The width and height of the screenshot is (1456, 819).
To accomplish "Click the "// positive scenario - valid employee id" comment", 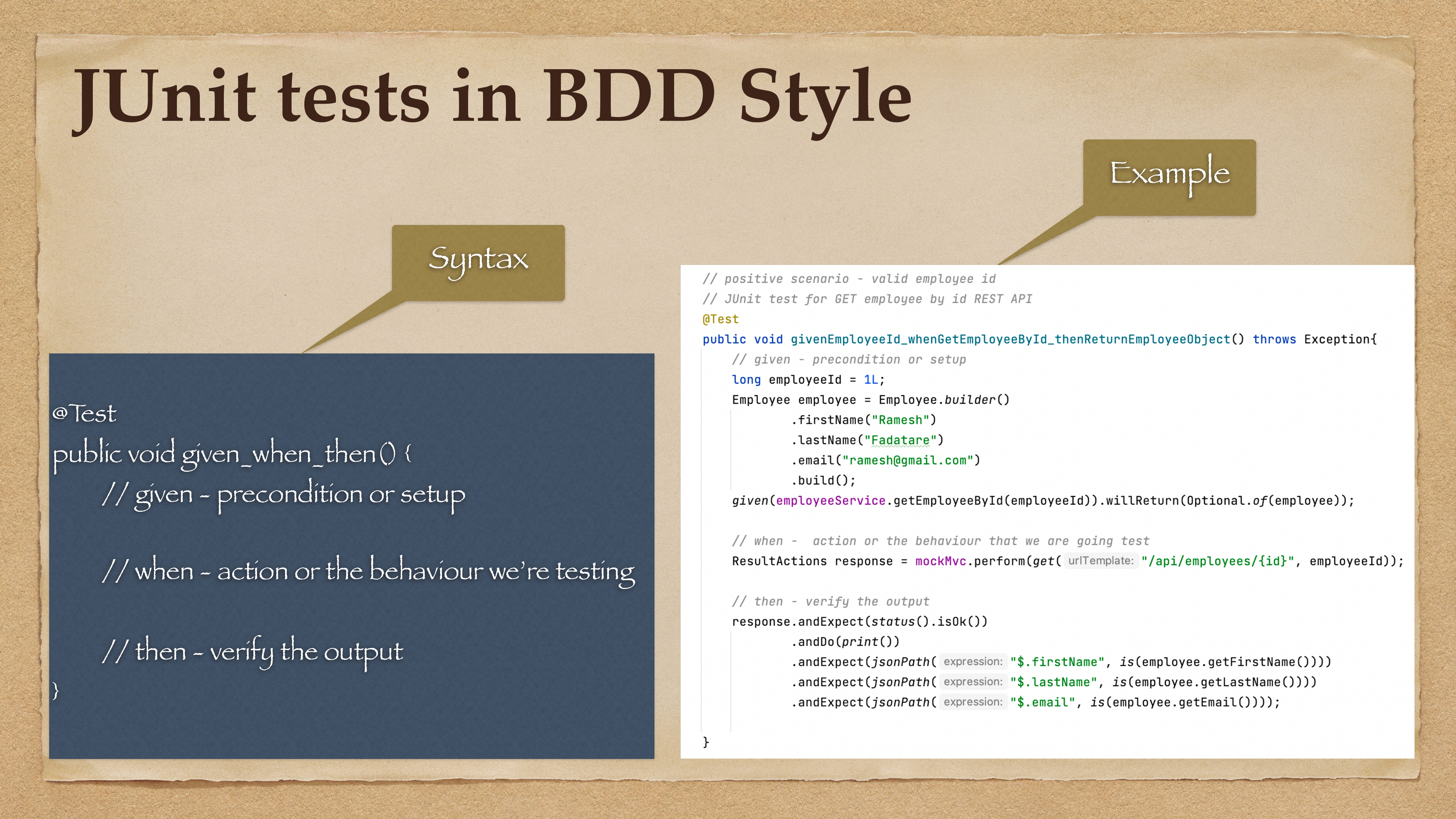I will (849, 279).
